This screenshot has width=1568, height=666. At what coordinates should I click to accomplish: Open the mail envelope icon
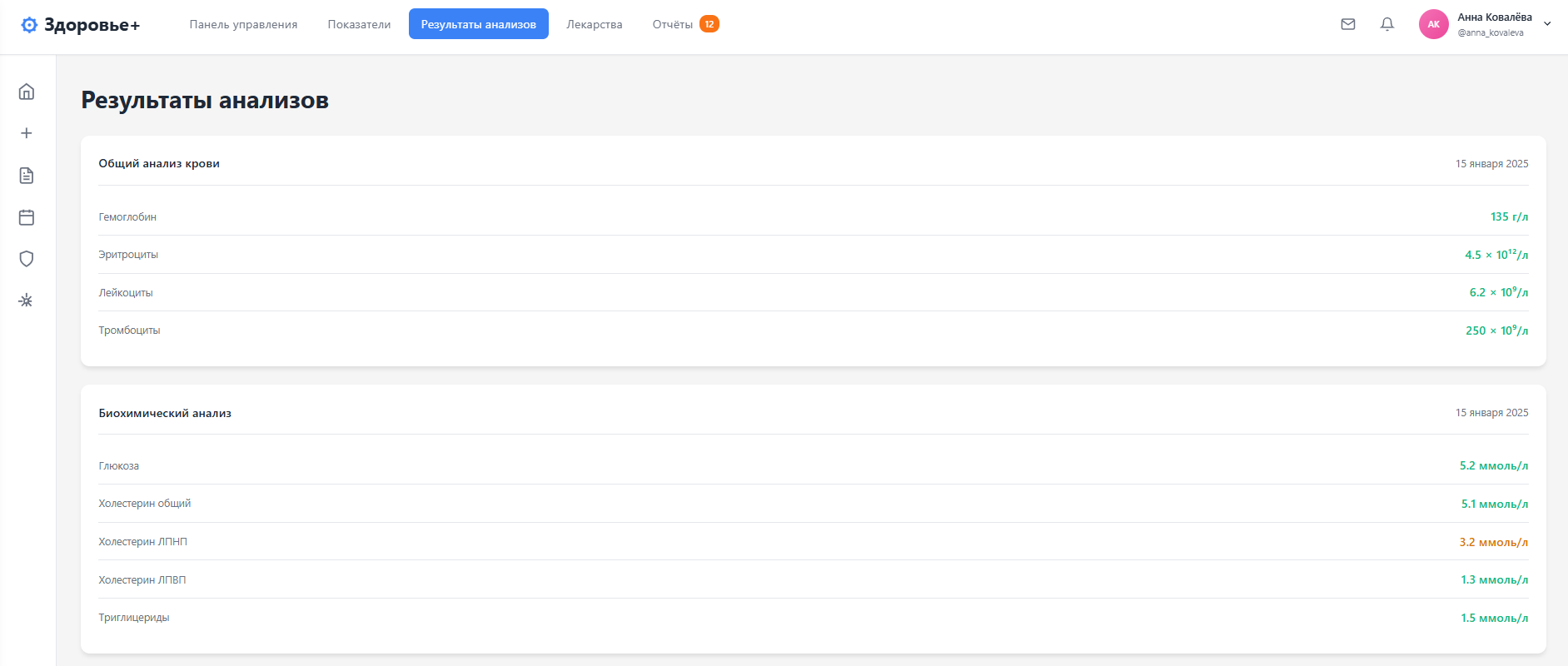coord(1348,24)
